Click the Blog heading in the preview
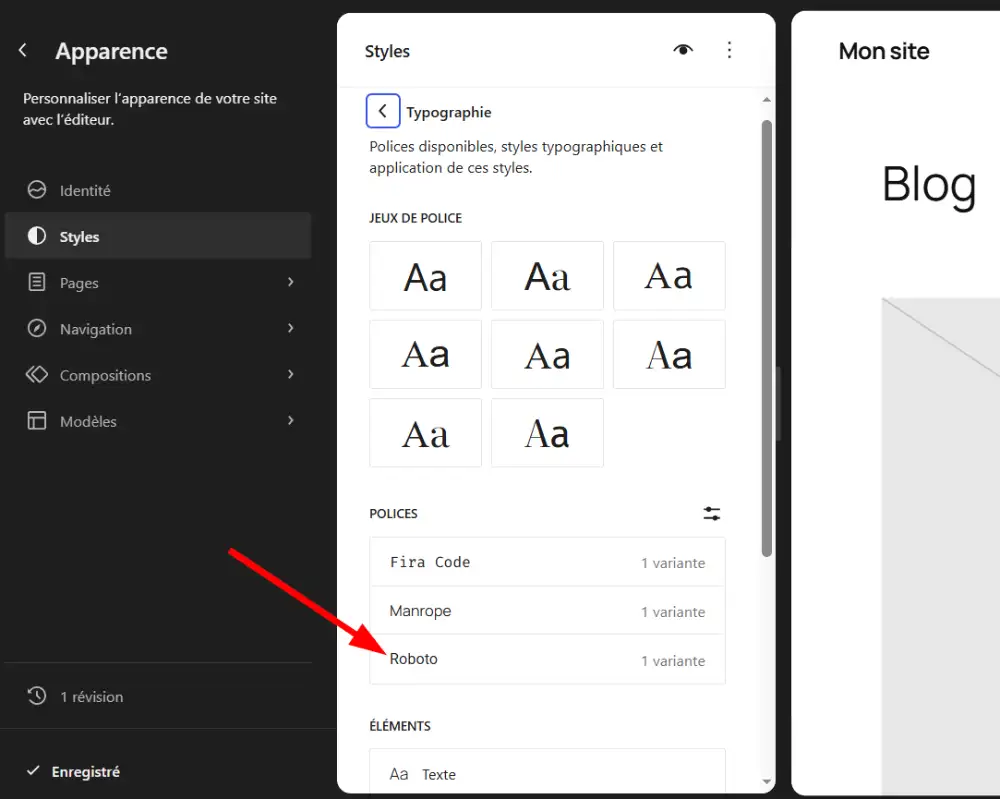This screenshot has width=1000, height=799. (x=929, y=185)
